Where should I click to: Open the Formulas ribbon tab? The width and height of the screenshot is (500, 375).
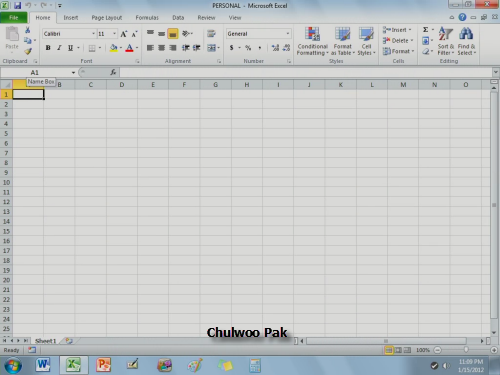coord(147,18)
